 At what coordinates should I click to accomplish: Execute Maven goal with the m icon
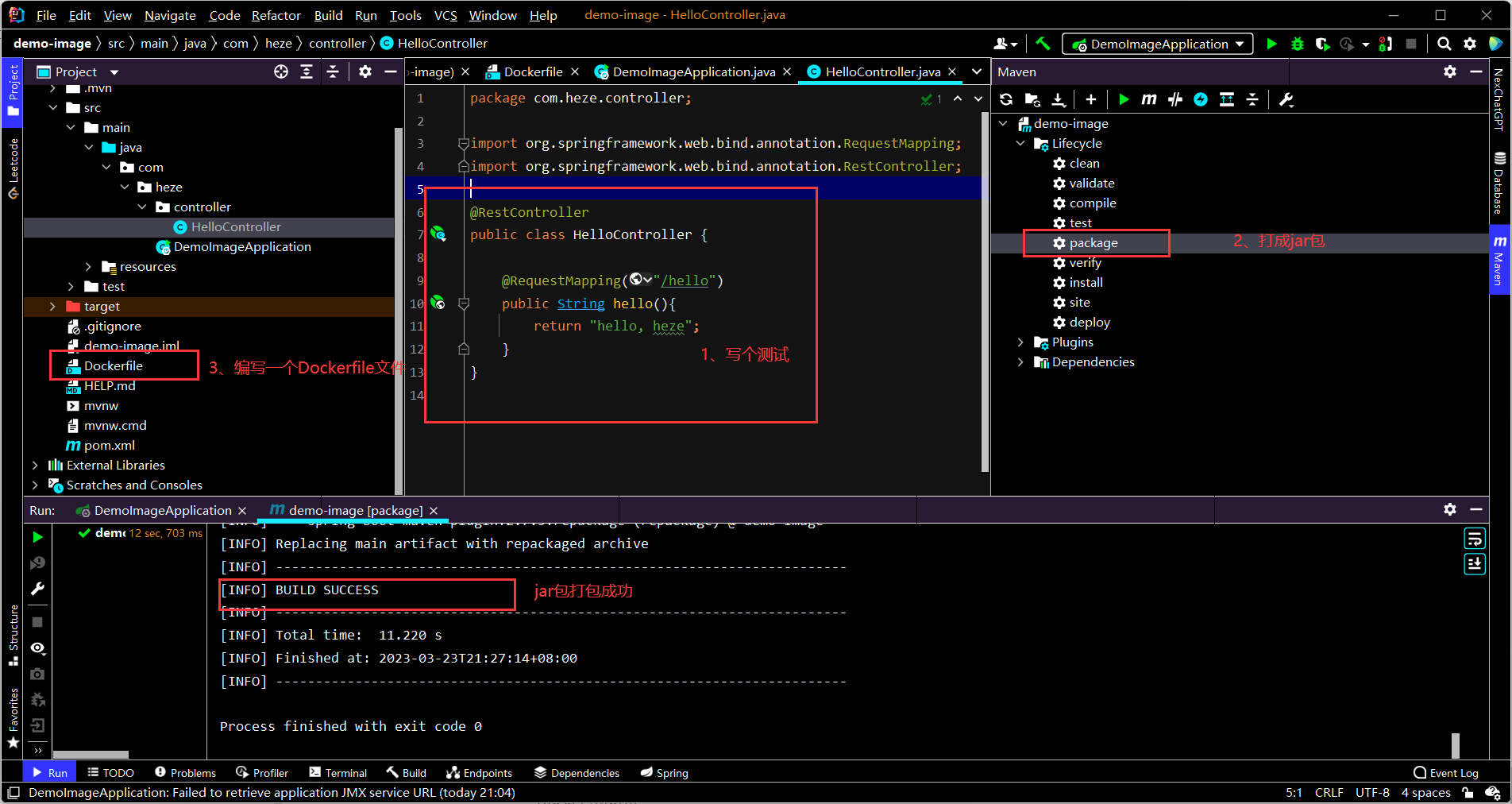click(x=1149, y=99)
